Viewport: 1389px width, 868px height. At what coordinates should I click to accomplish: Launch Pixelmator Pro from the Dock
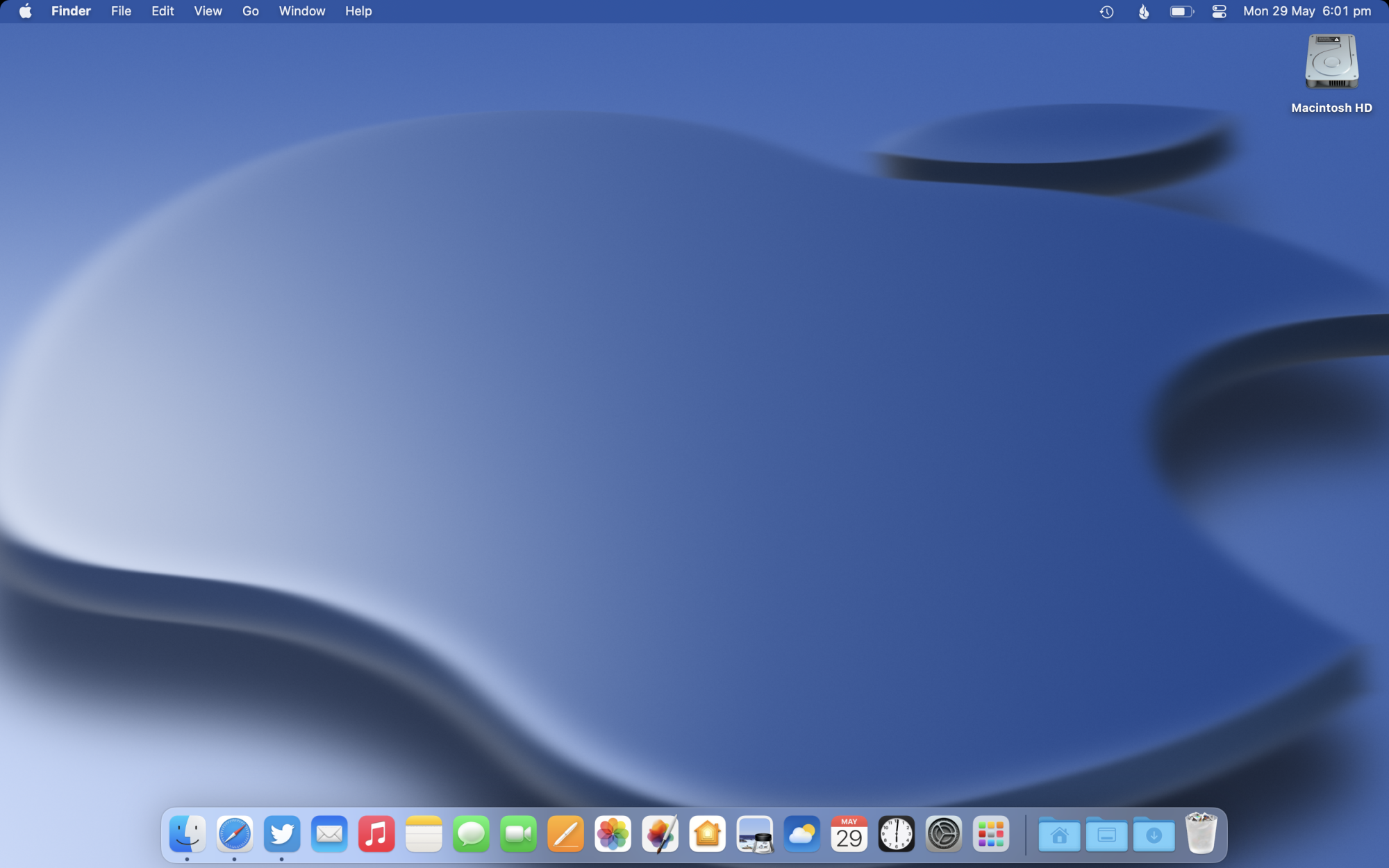click(x=660, y=834)
